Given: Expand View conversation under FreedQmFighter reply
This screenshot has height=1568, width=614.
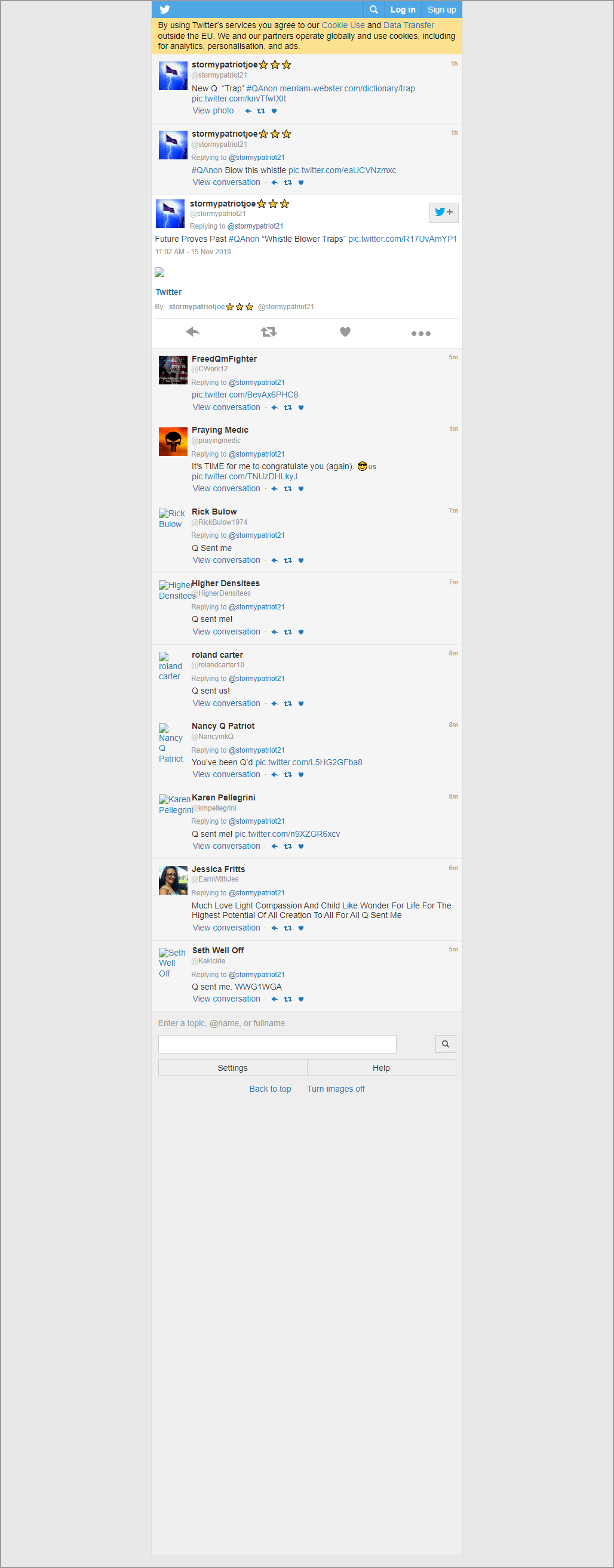Looking at the screenshot, I should 226,408.
